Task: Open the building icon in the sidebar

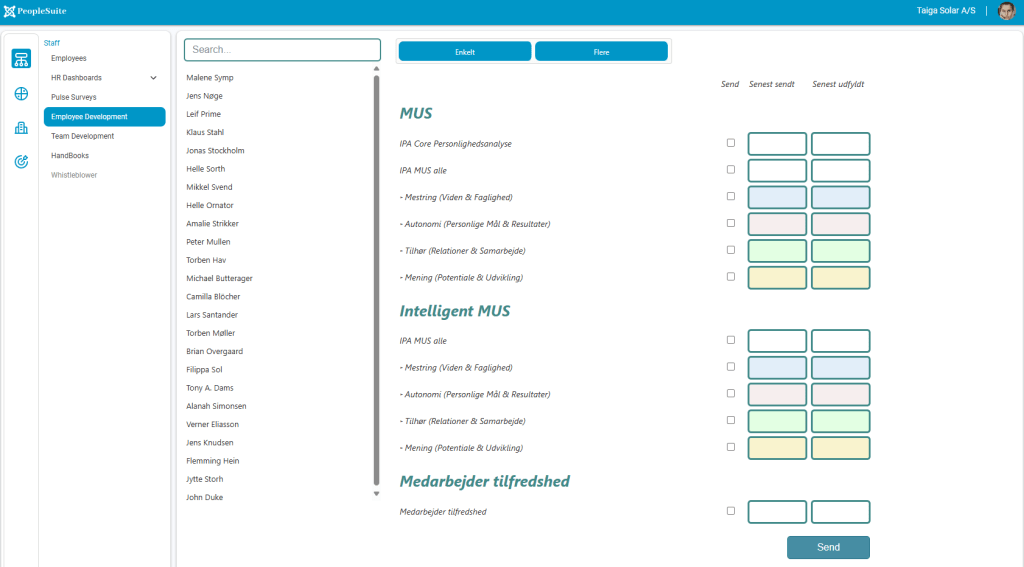Action: [21, 128]
